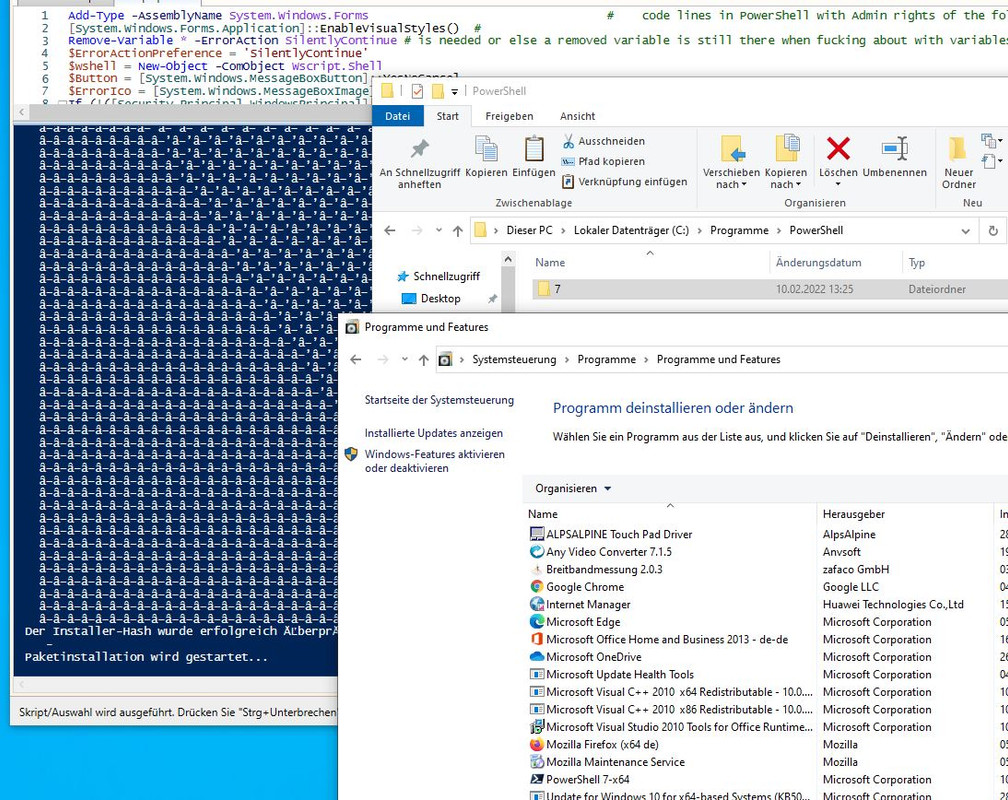Select folder named 7
This screenshot has height=800, width=1008.
click(768, 289)
